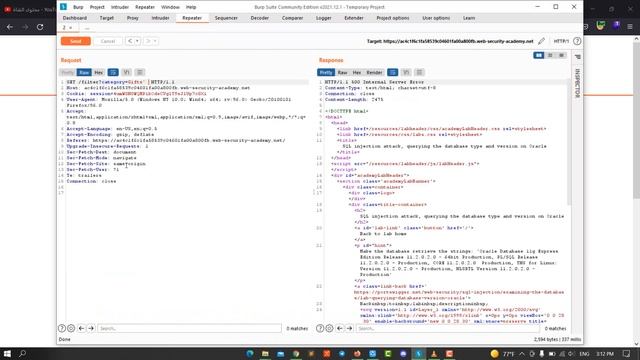Open the Burp menu

pyautogui.click(x=78, y=7)
